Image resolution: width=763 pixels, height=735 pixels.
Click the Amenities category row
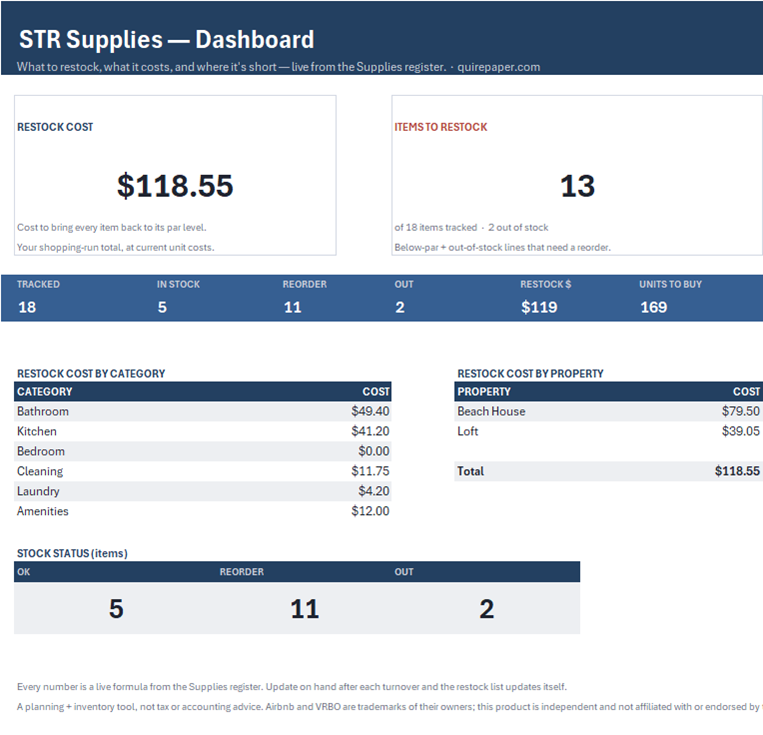coord(202,511)
